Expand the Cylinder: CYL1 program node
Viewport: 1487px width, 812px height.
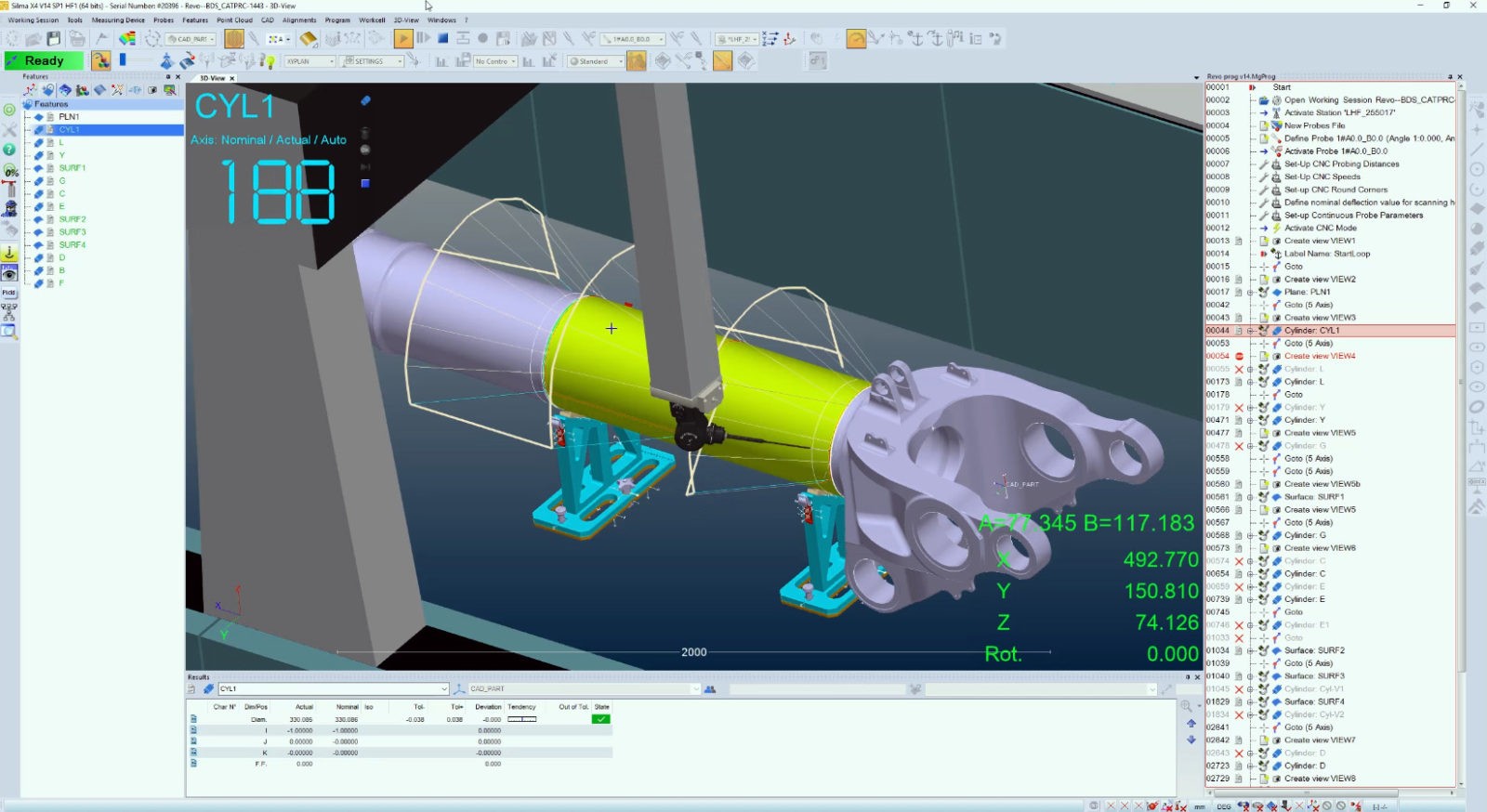[x=1251, y=331]
